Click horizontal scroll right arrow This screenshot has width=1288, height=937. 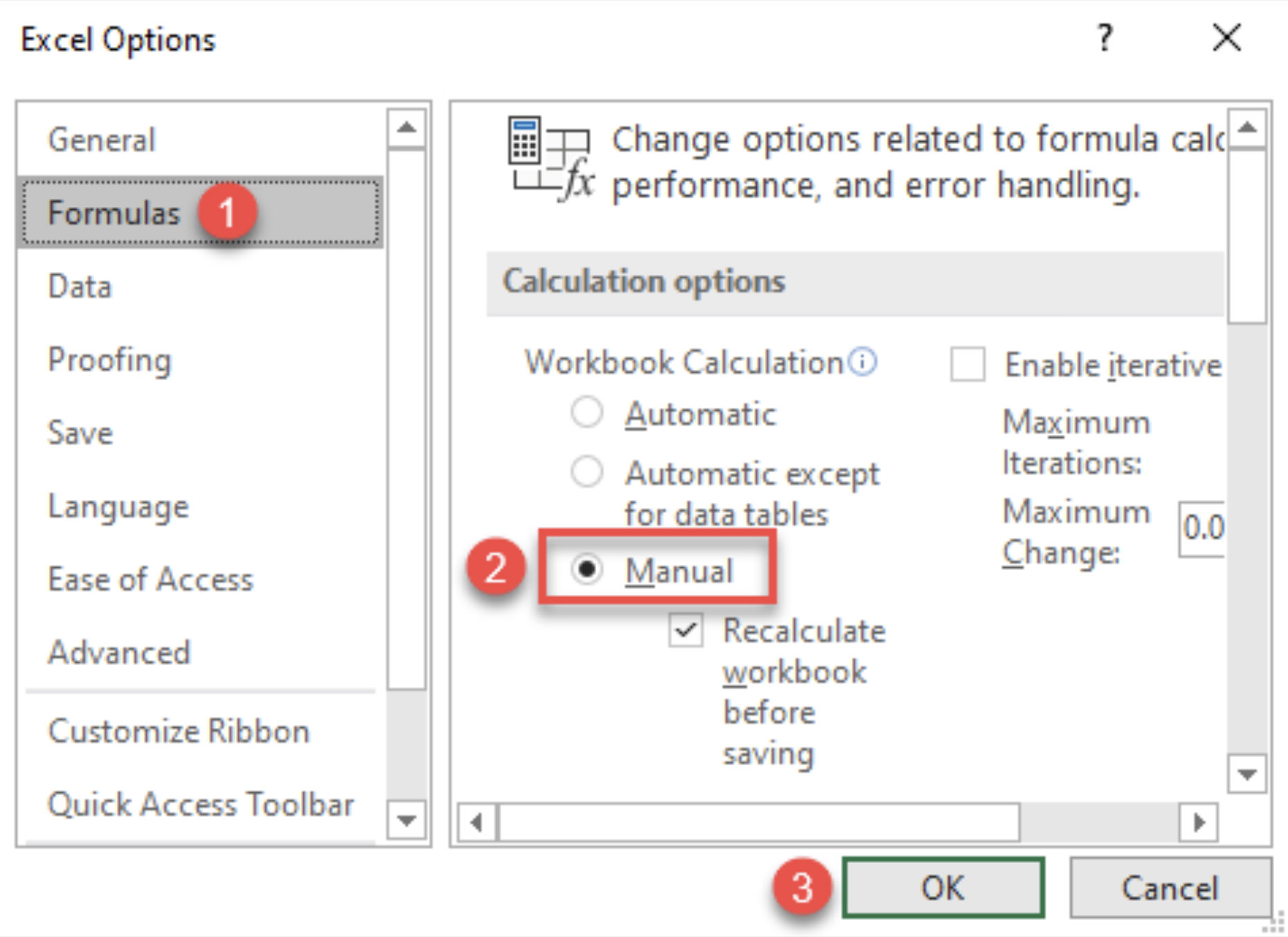pyautogui.click(x=1199, y=823)
